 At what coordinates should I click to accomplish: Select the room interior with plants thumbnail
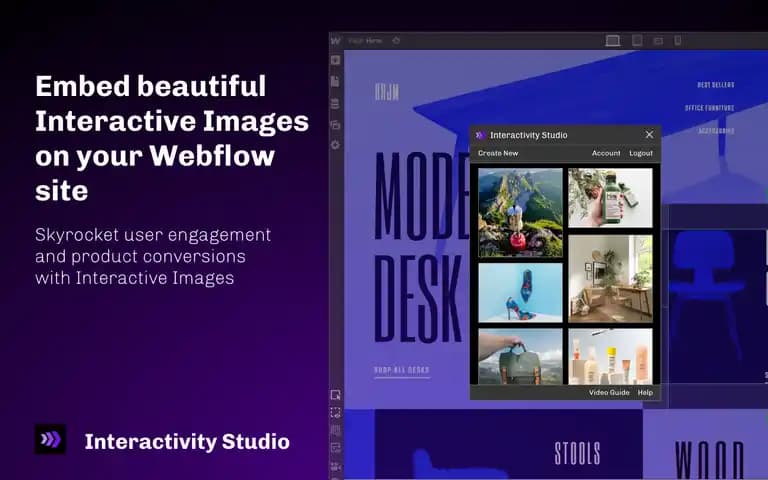point(610,279)
